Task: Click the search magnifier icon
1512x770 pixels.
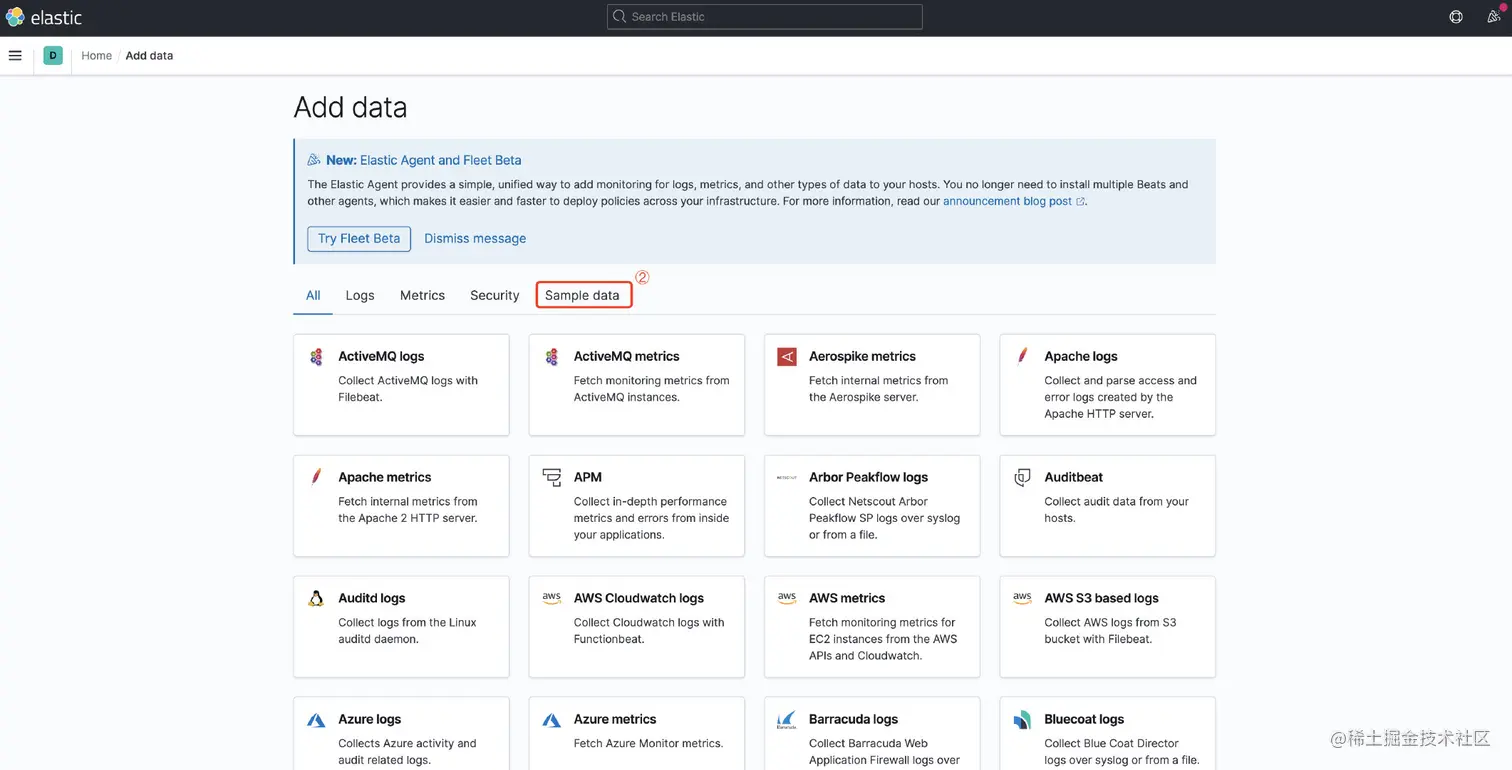Action: pyautogui.click(x=620, y=17)
